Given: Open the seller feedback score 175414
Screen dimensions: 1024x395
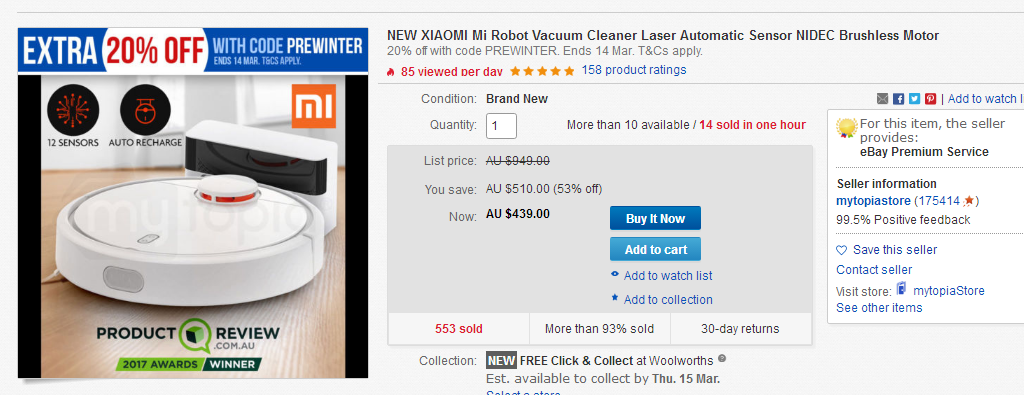Looking at the screenshot, I should pyautogui.click(x=936, y=200).
